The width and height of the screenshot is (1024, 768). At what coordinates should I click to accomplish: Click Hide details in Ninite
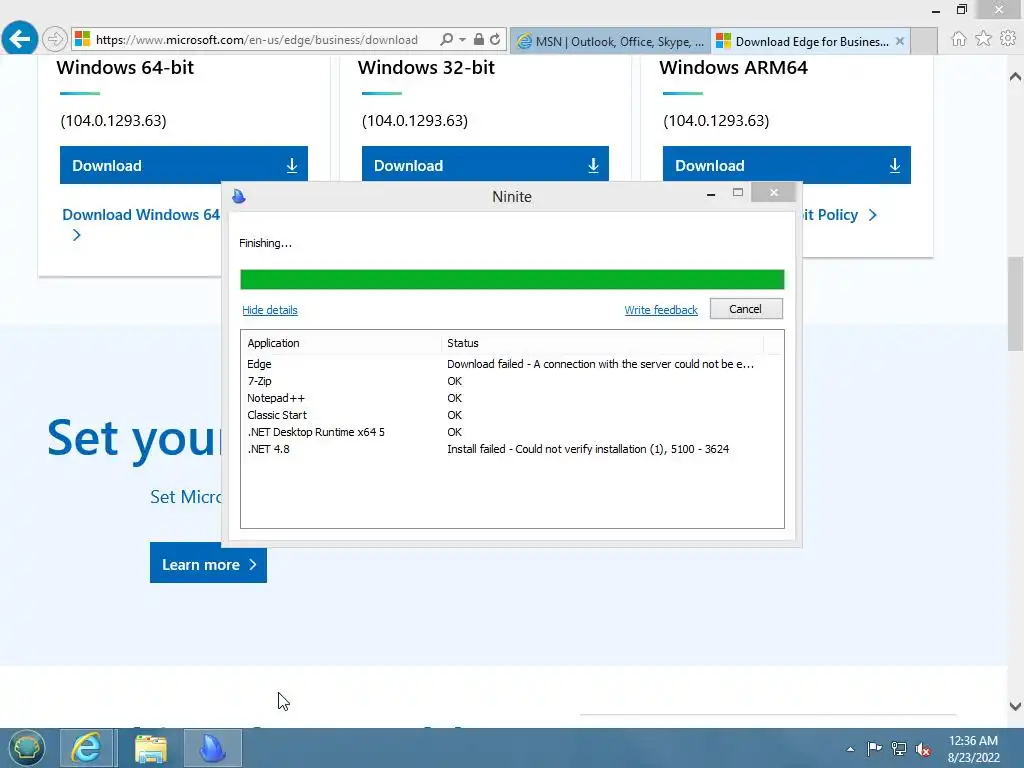coord(270,310)
